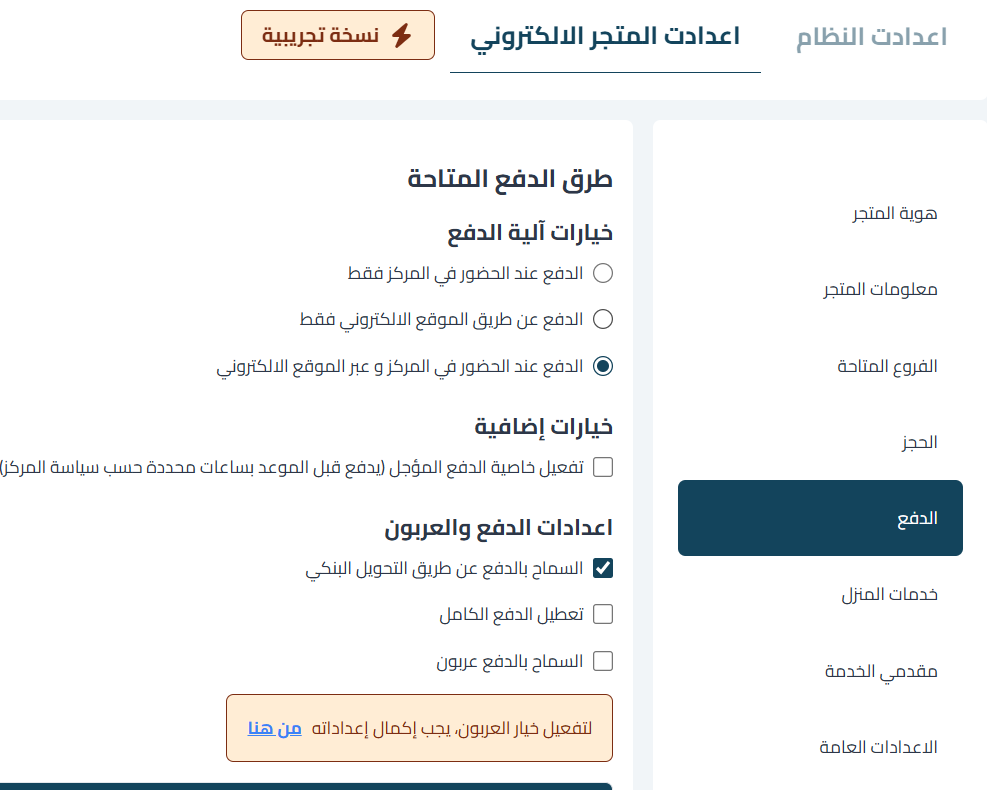Select الدفع عند الحضور في المركز فقط
The width and height of the screenshot is (987, 790).
[x=603, y=272]
